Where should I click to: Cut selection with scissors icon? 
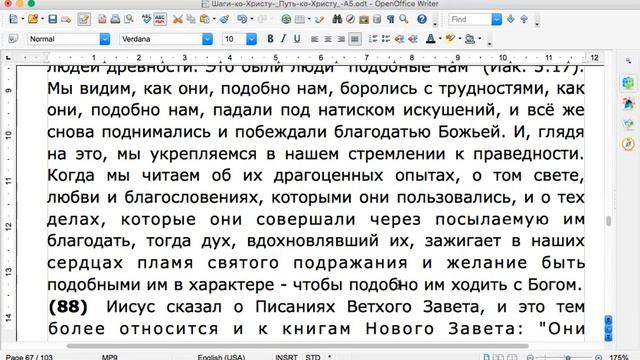(x=178, y=19)
